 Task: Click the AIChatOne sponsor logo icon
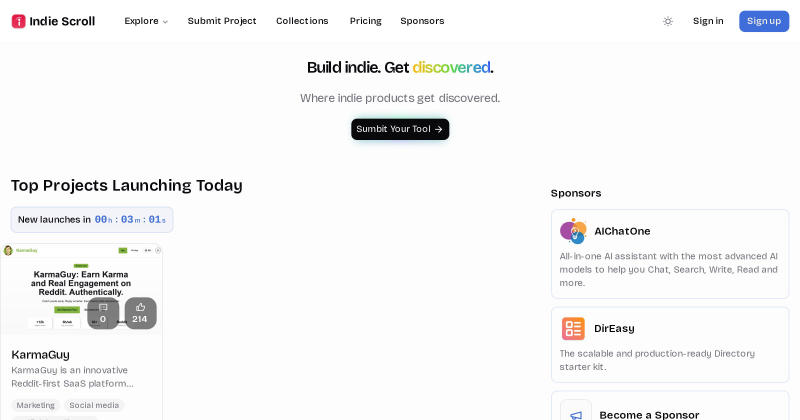tap(573, 231)
